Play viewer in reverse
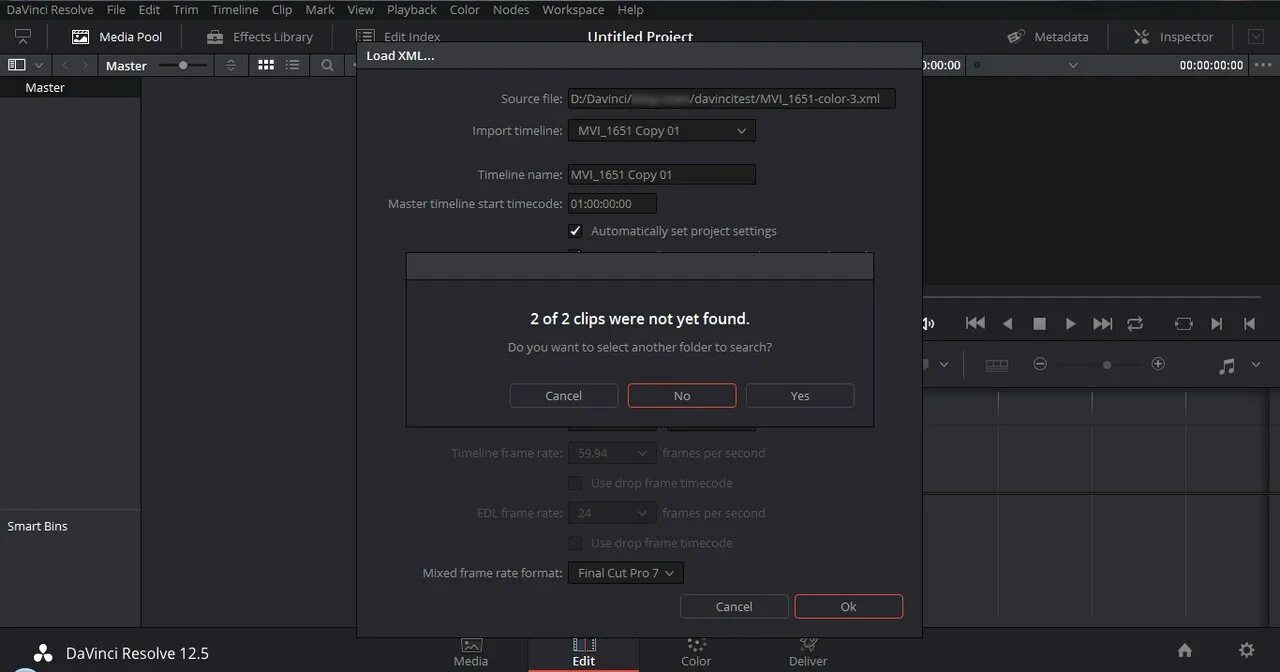The image size is (1280, 672). tap(1008, 323)
